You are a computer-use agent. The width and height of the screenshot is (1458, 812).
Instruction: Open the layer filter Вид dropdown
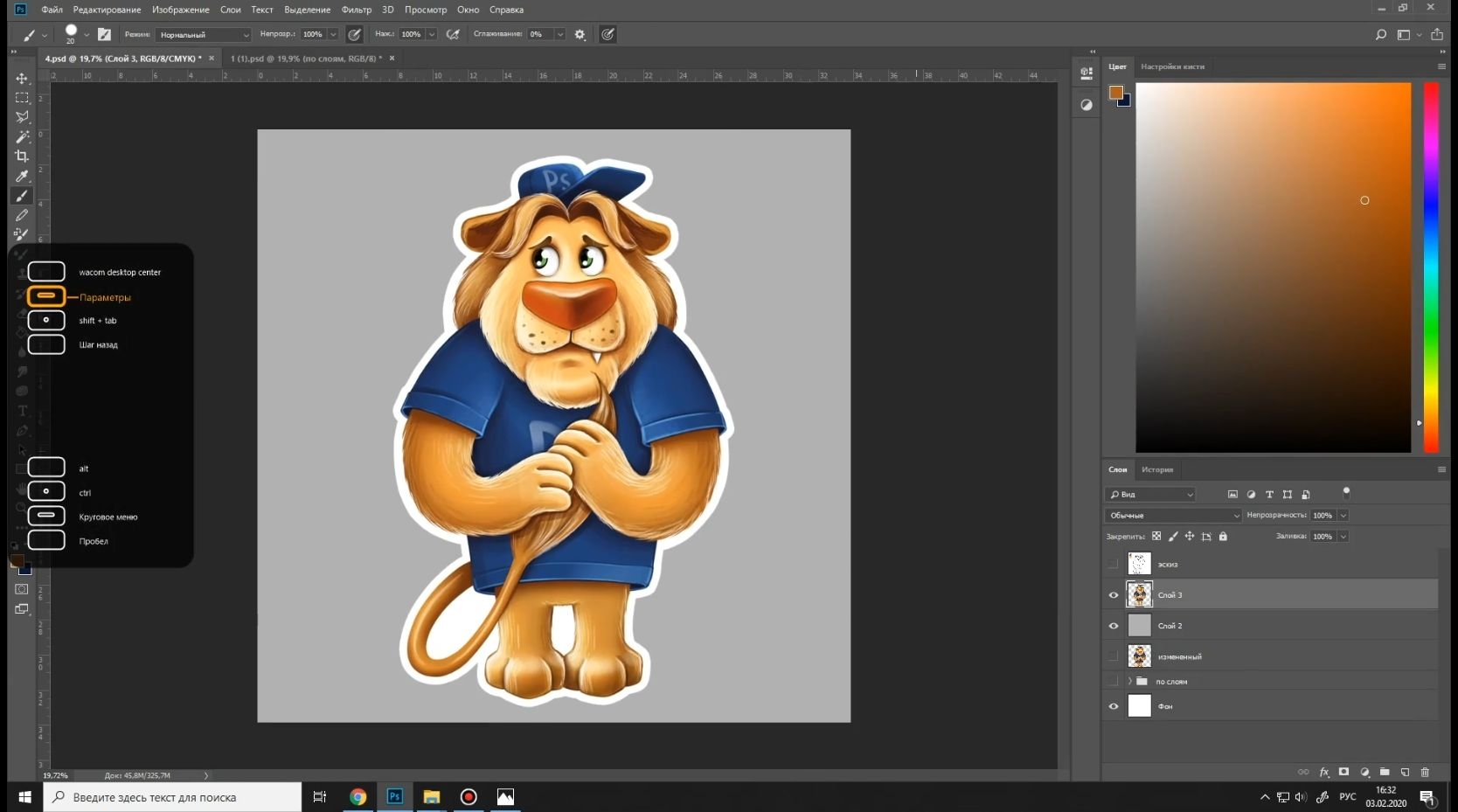pyautogui.click(x=1150, y=495)
